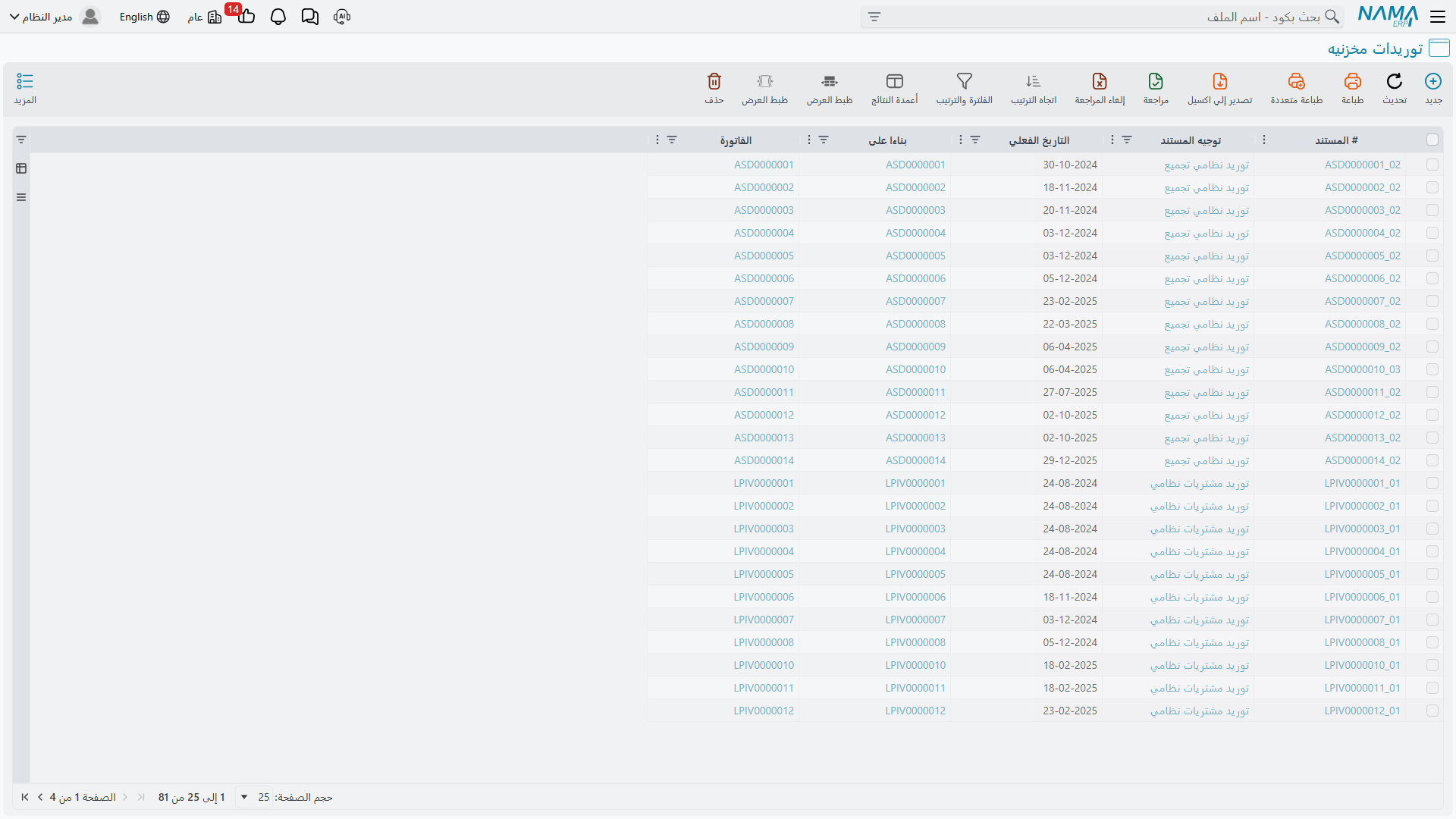
Task: Open الفاتورة column filter
Action: coord(672,140)
